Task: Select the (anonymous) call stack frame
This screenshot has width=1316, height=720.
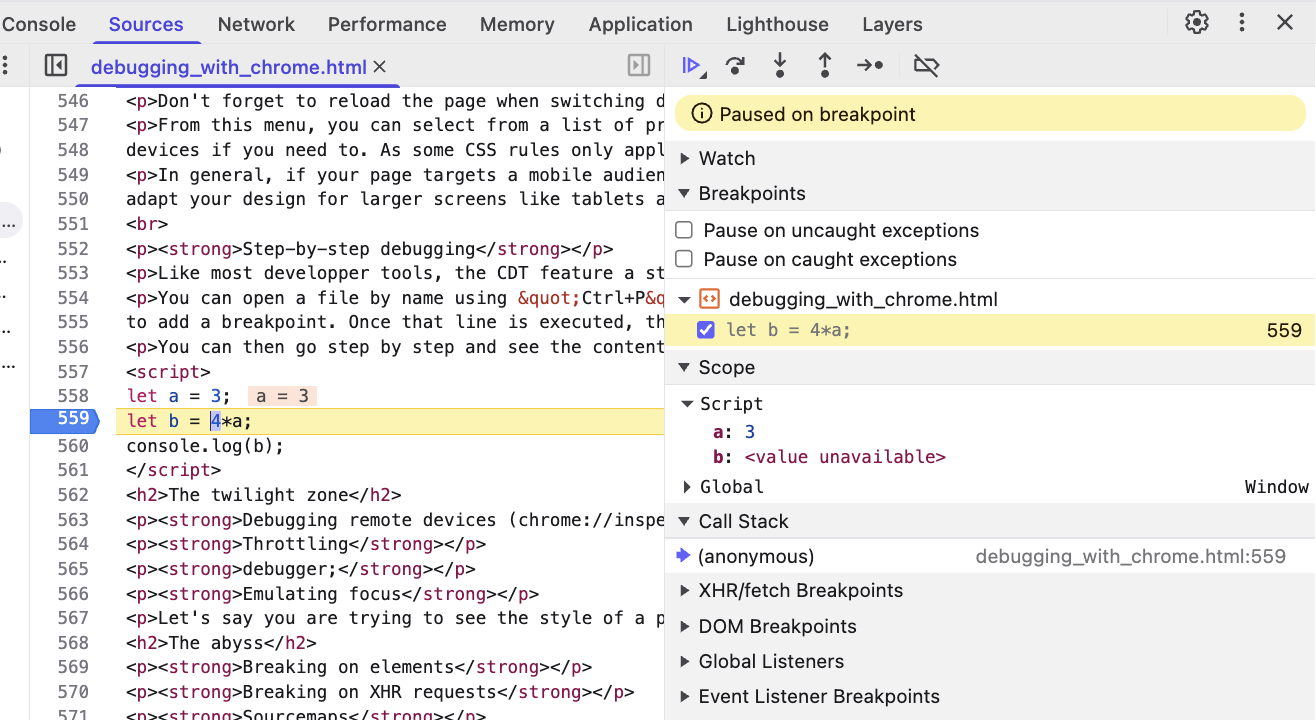Action: pyautogui.click(x=756, y=556)
